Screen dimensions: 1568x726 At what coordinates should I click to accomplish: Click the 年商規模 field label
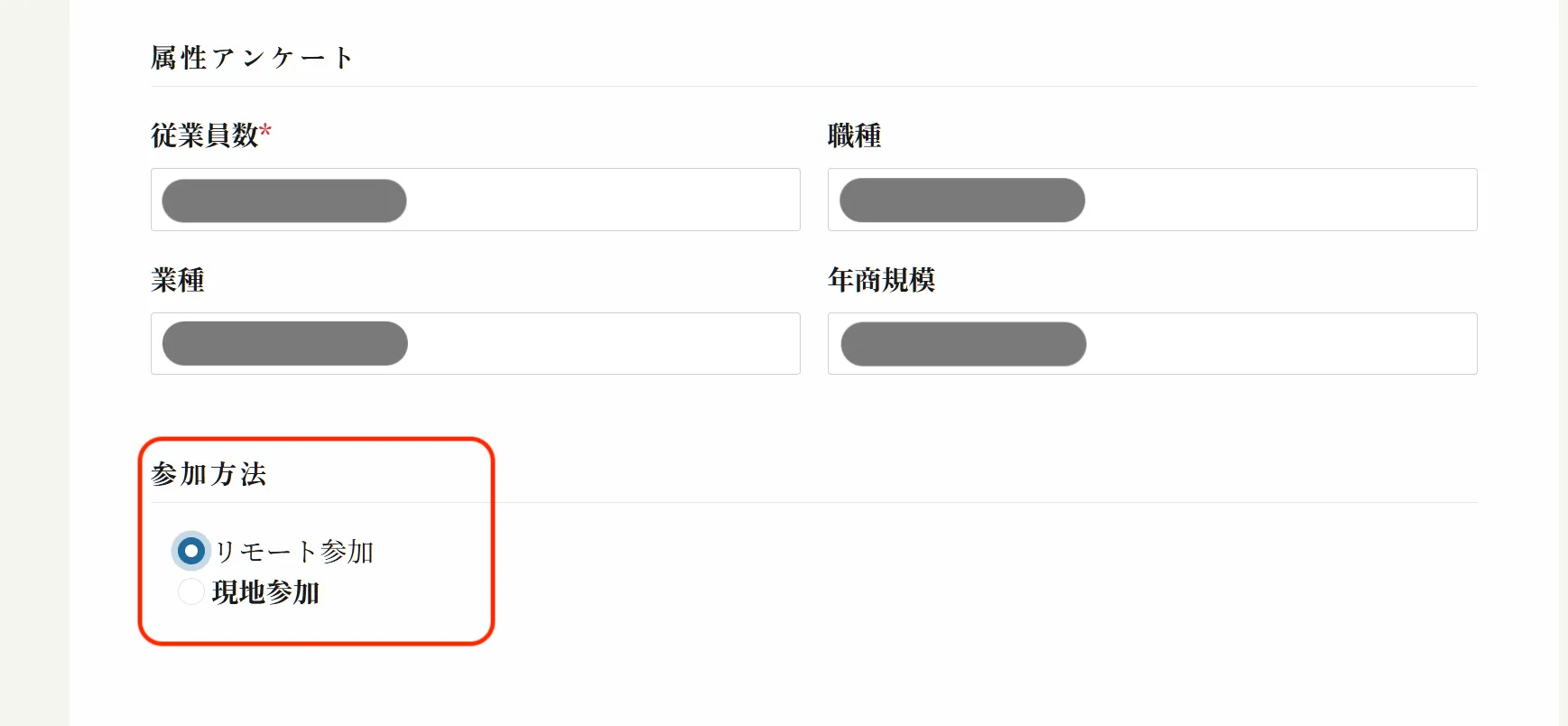pyautogui.click(x=881, y=281)
